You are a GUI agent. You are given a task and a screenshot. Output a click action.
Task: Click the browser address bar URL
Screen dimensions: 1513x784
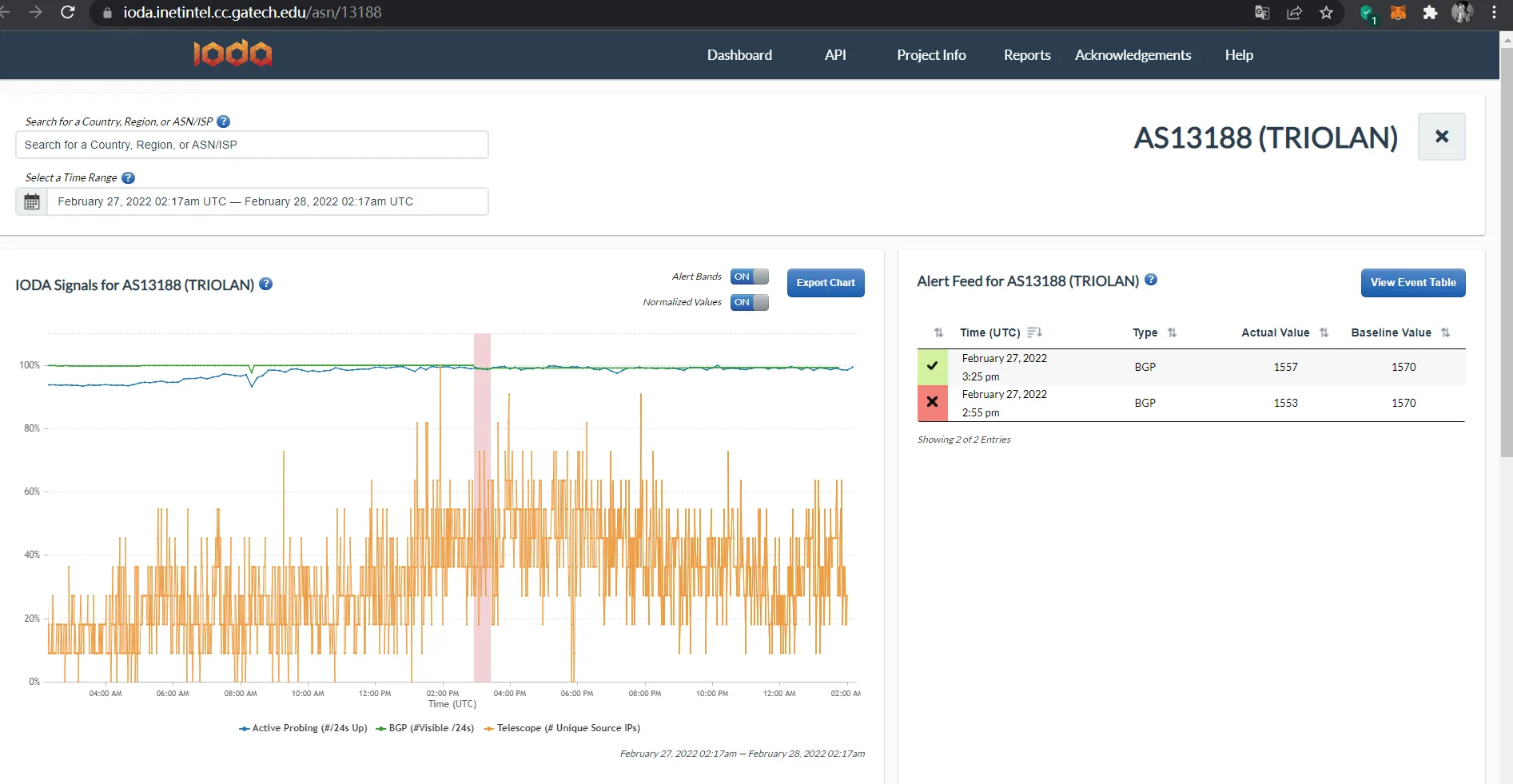pyautogui.click(x=253, y=13)
